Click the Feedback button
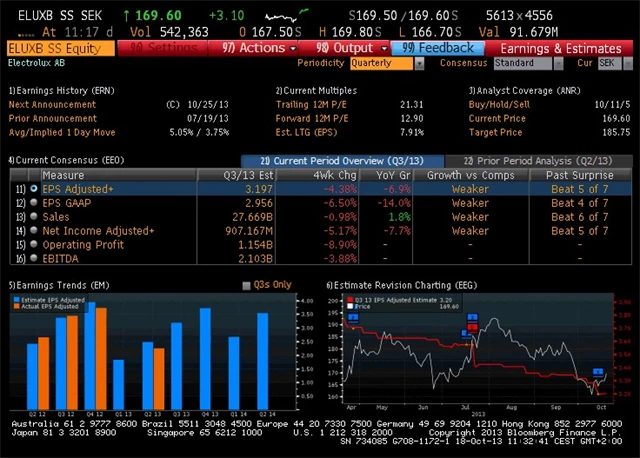640x458 pixels. (438, 48)
